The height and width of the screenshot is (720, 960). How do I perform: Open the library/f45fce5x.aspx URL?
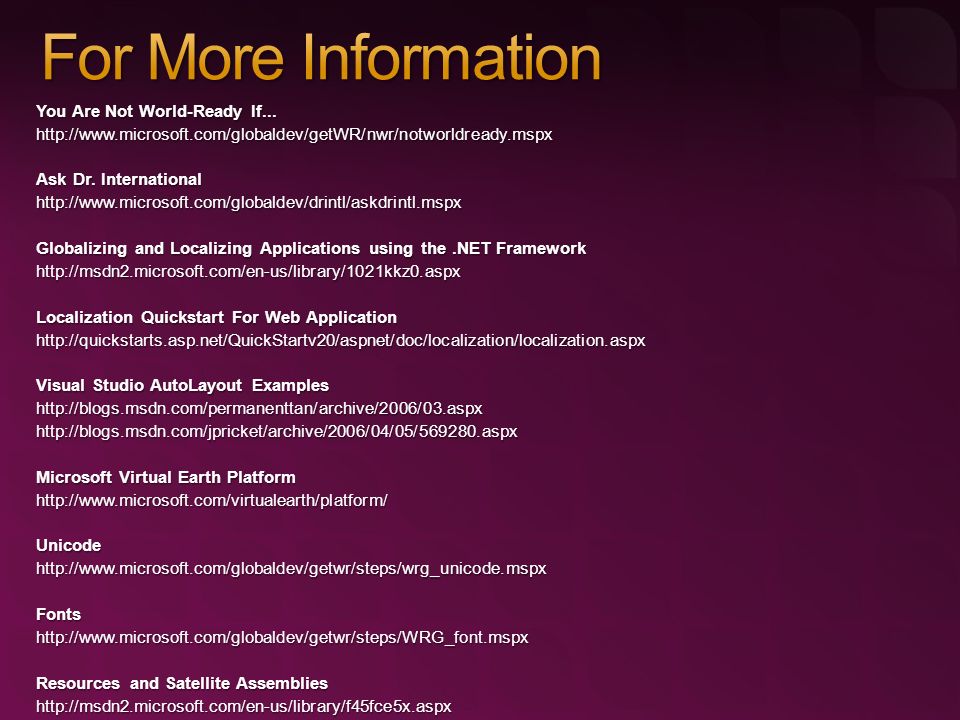(x=244, y=707)
